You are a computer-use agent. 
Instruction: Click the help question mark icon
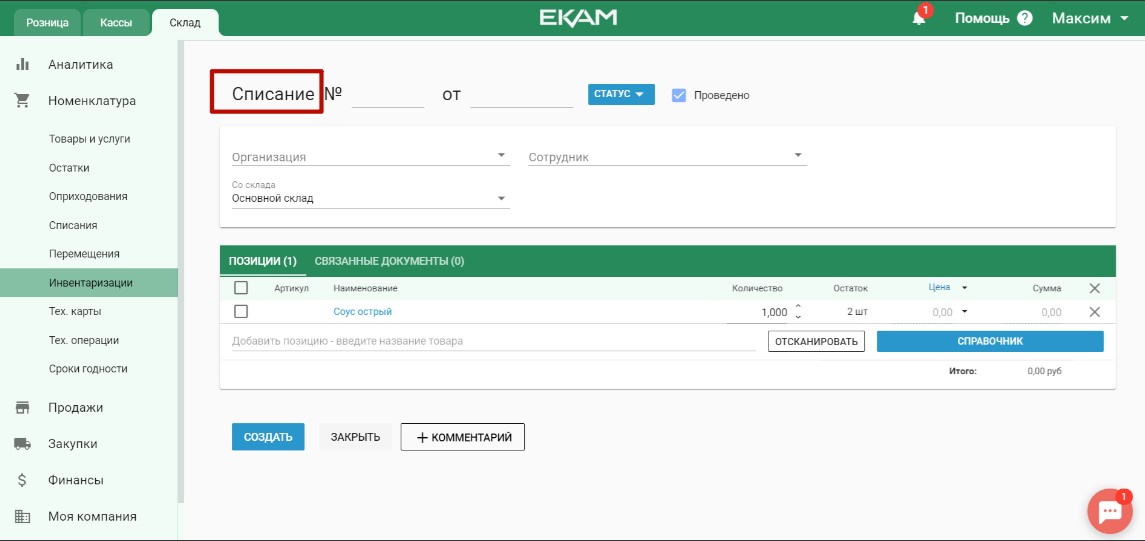click(x=1025, y=18)
